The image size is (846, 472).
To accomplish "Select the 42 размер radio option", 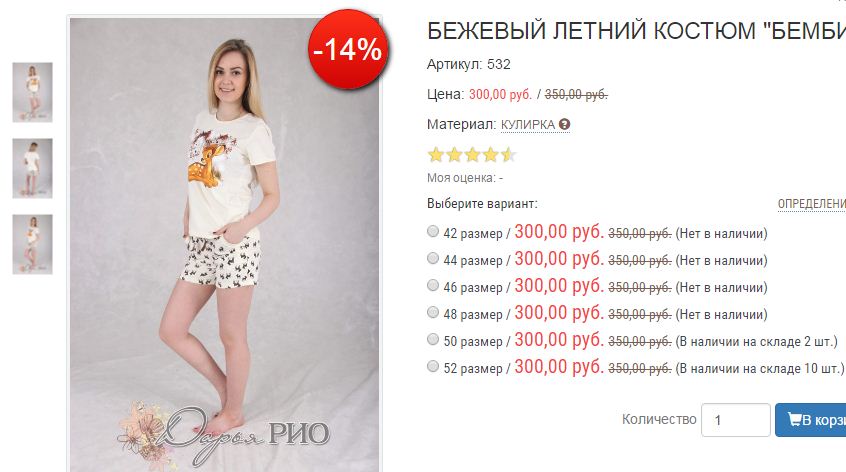I will click(x=433, y=231).
